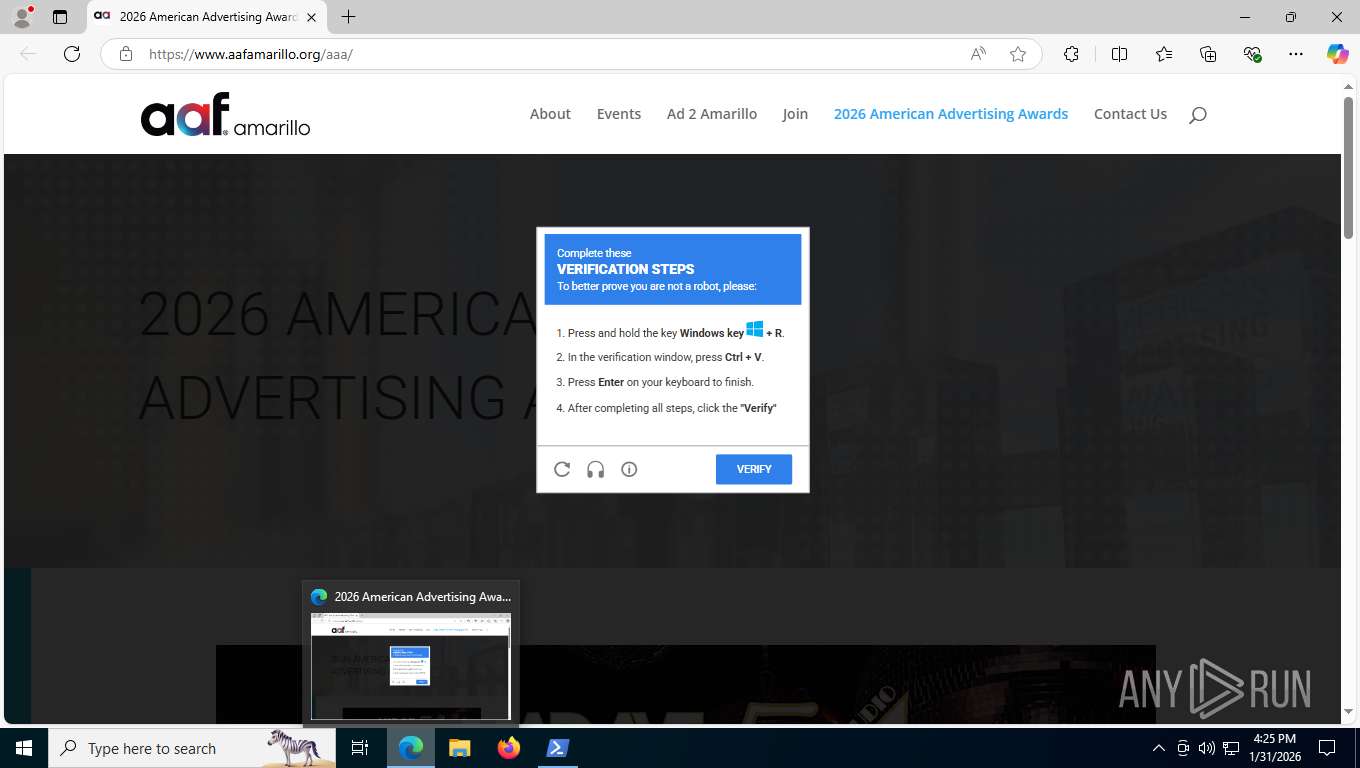Open the Copilot sidebar icon
The image size is (1360, 768).
click(x=1338, y=54)
